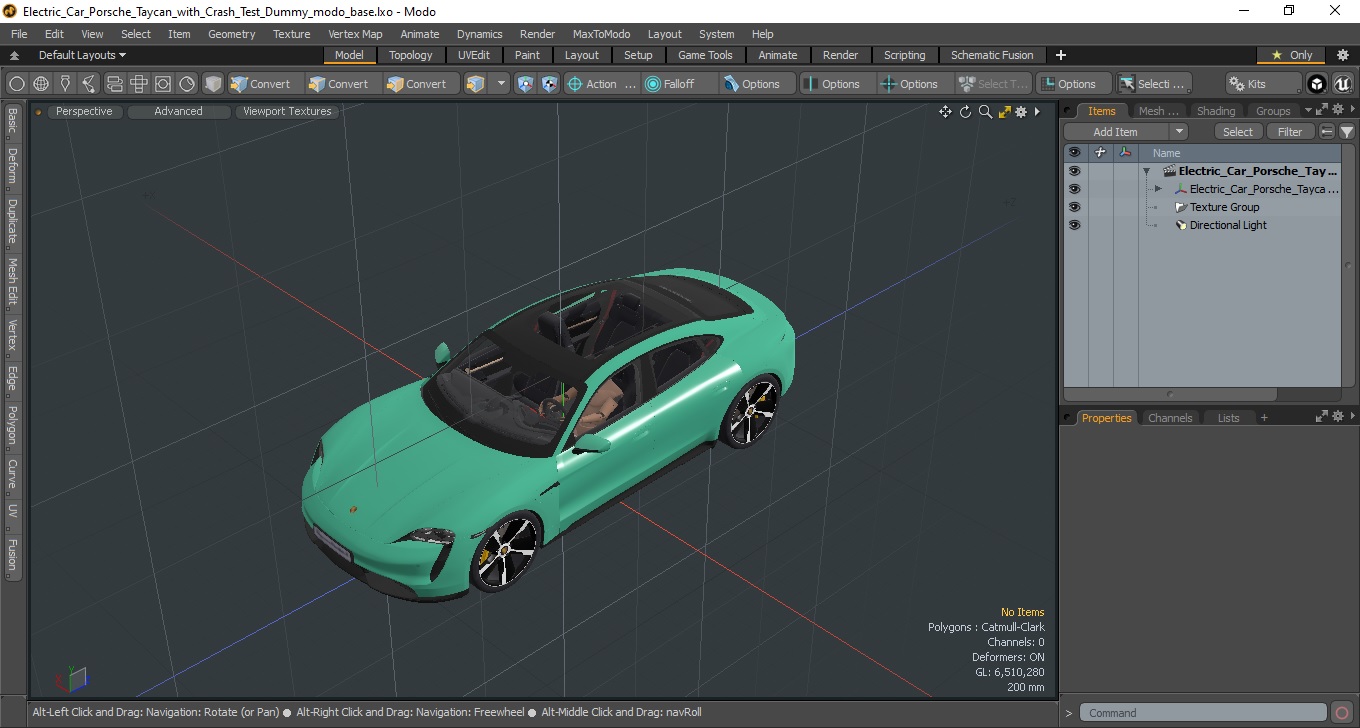Open viewport settings gear icon

tap(1021, 112)
